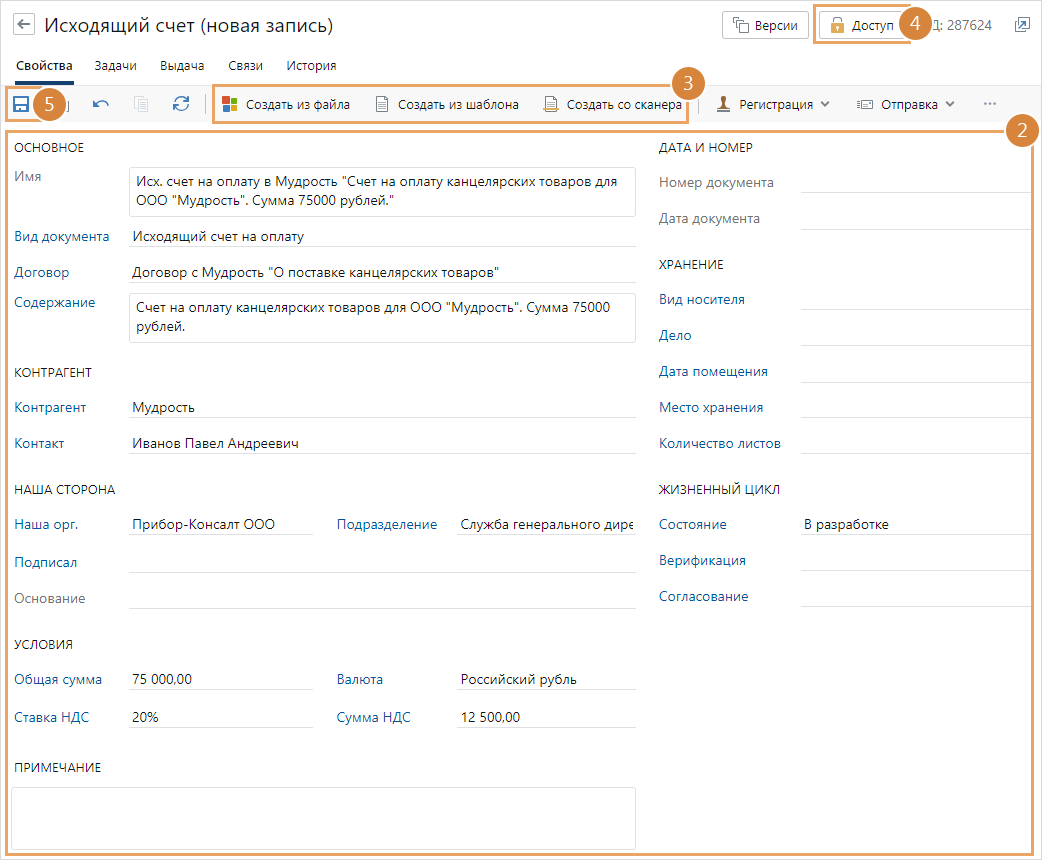The height and width of the screenshot is (860, 1042).
Task: Expand the Регистрация dropdown
Action: [773, 104]
